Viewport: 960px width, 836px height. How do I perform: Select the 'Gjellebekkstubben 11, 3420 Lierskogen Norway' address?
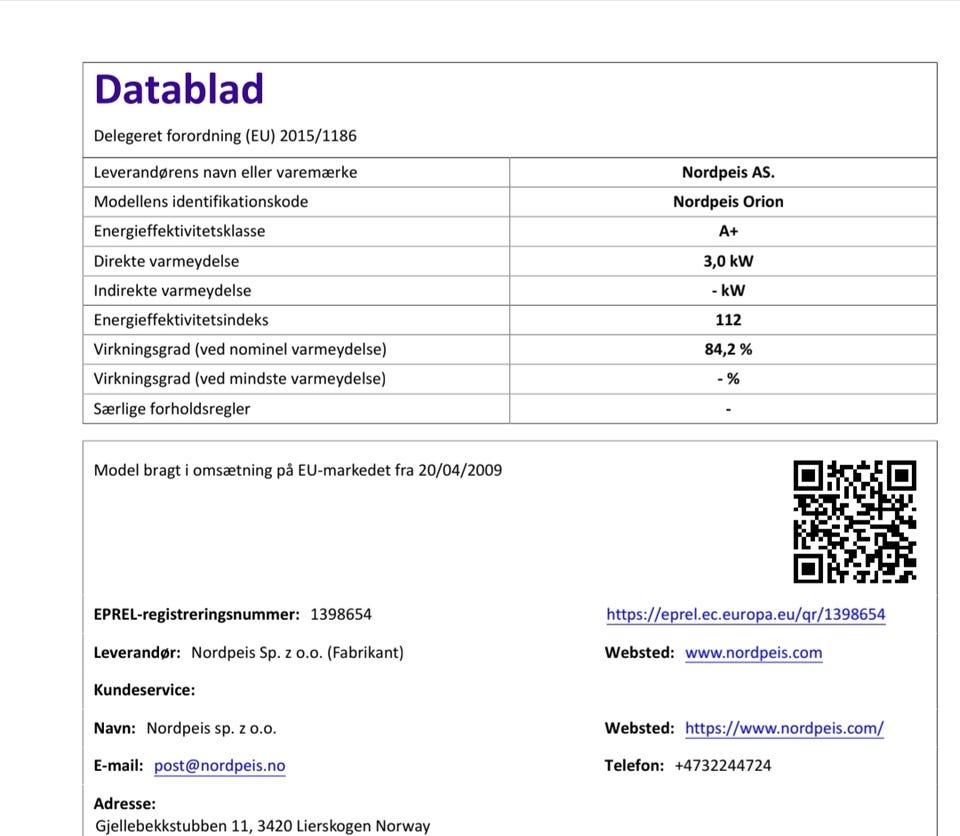click(x=263, y=826)
